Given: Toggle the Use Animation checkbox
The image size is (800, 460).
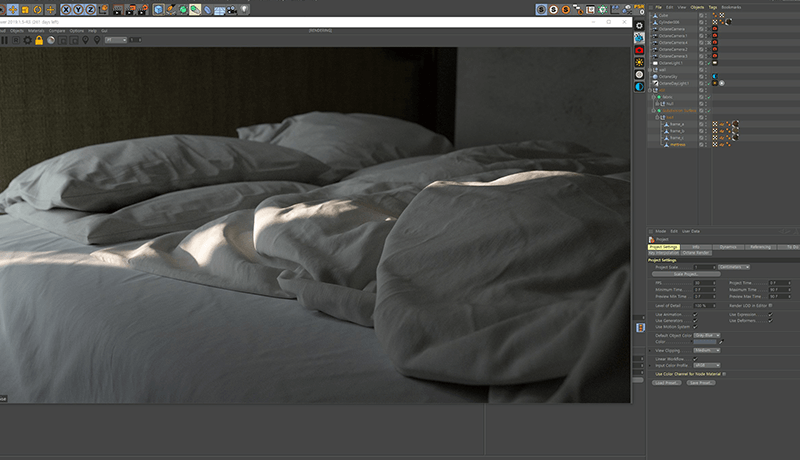Looking at the screenshot, I should click(x=695, y=315).
